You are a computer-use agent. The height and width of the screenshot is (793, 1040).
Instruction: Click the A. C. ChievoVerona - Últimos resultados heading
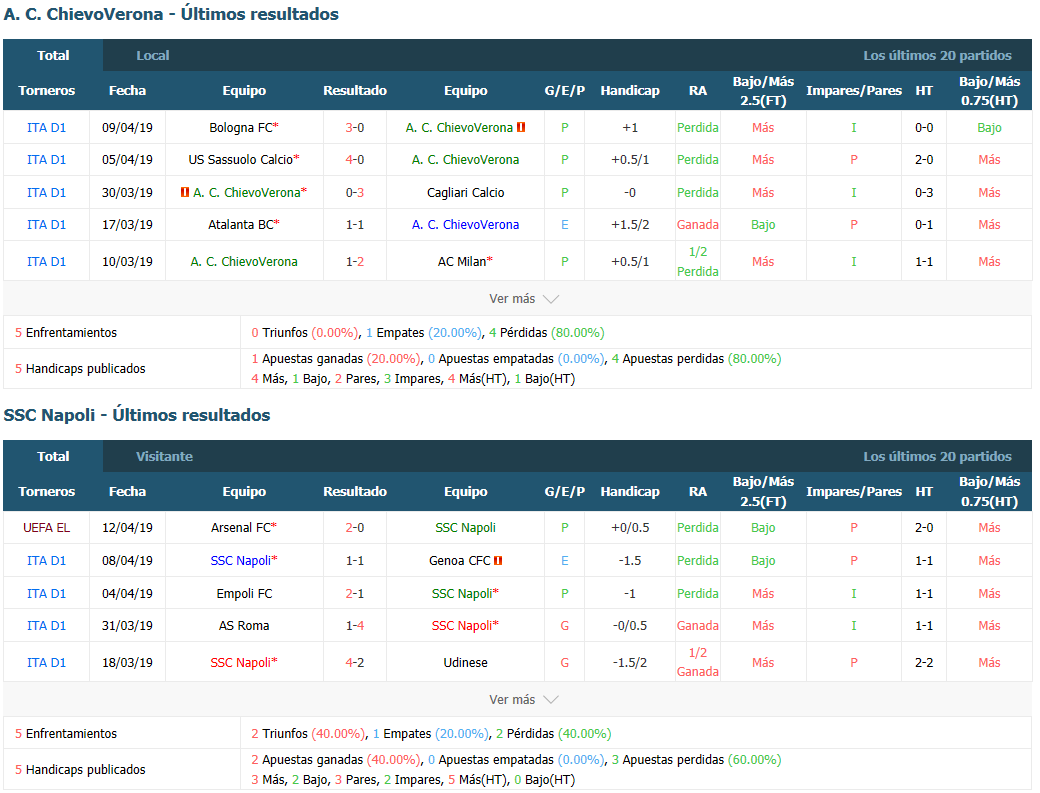coord(171,14)
